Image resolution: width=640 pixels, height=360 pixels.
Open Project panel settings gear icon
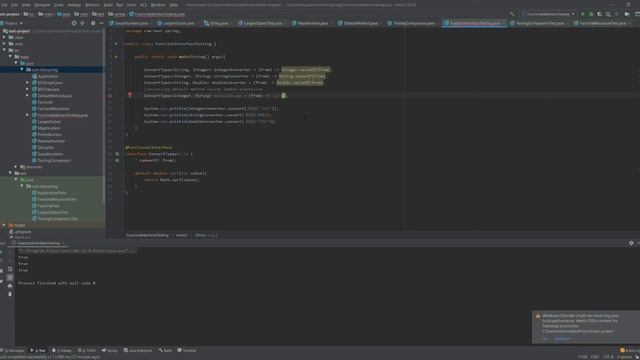[x=93, y=23]
